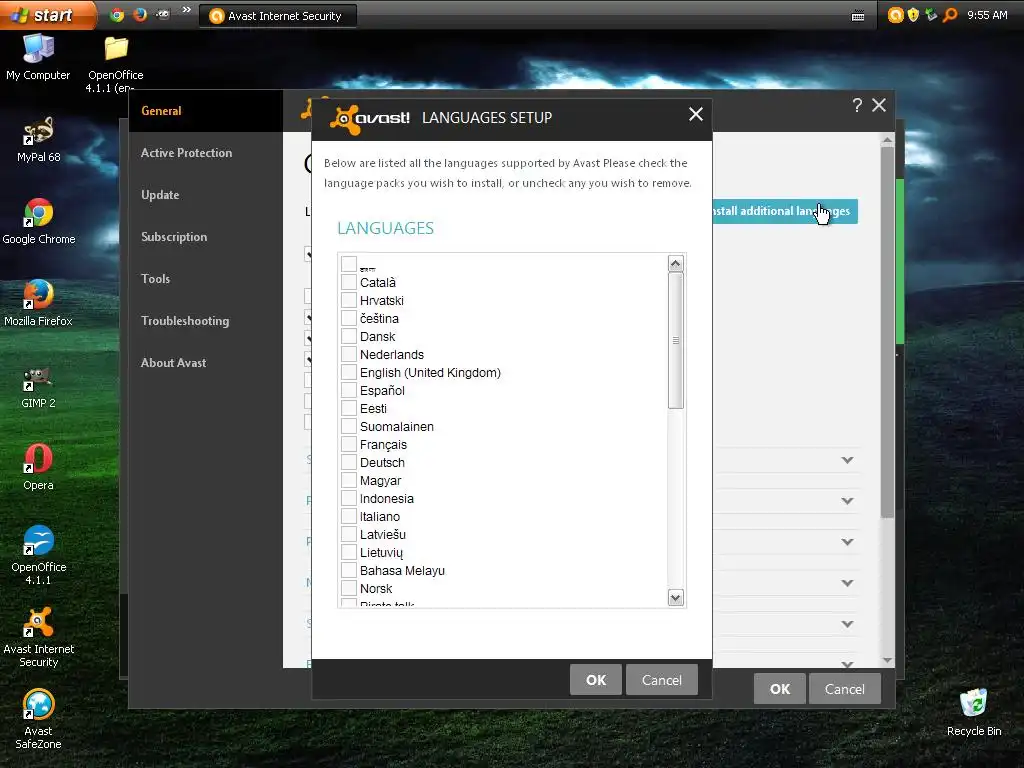The height and width of the screenshot is (768, 1024).
Task: Enable the čeština language pack
Action: [349, 318]
